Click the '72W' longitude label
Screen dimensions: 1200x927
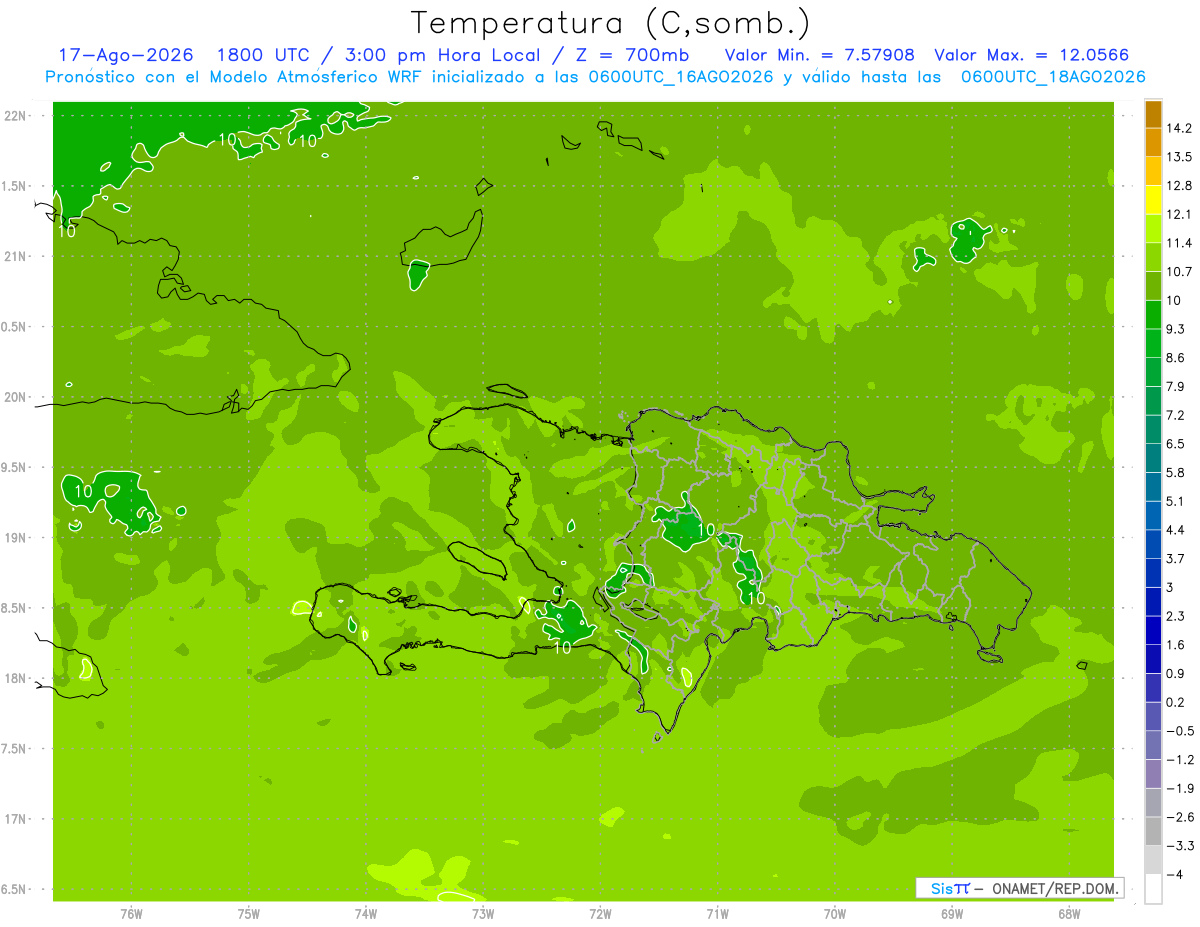point(600,914)
